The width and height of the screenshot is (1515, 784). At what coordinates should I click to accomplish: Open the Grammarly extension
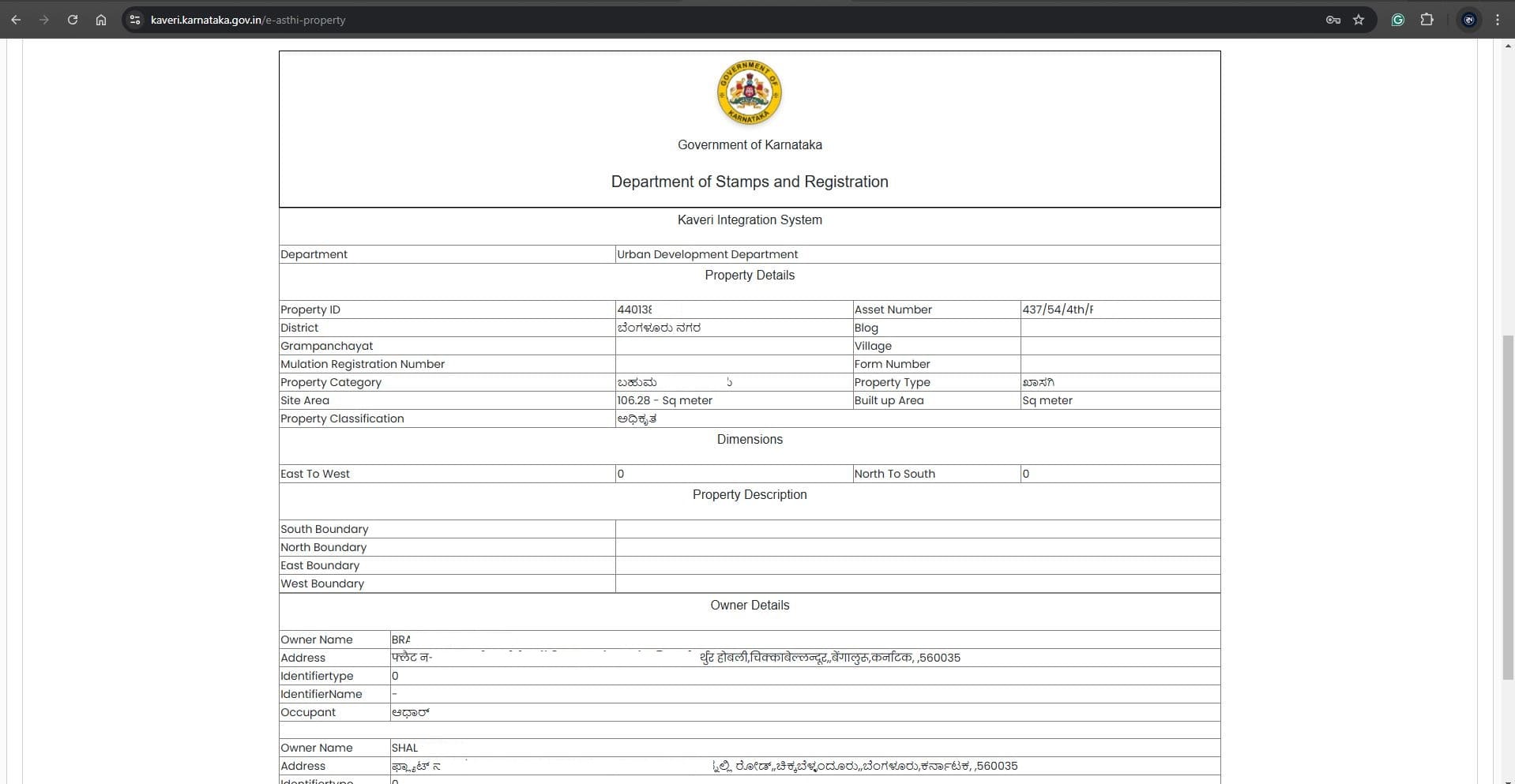1397,20
